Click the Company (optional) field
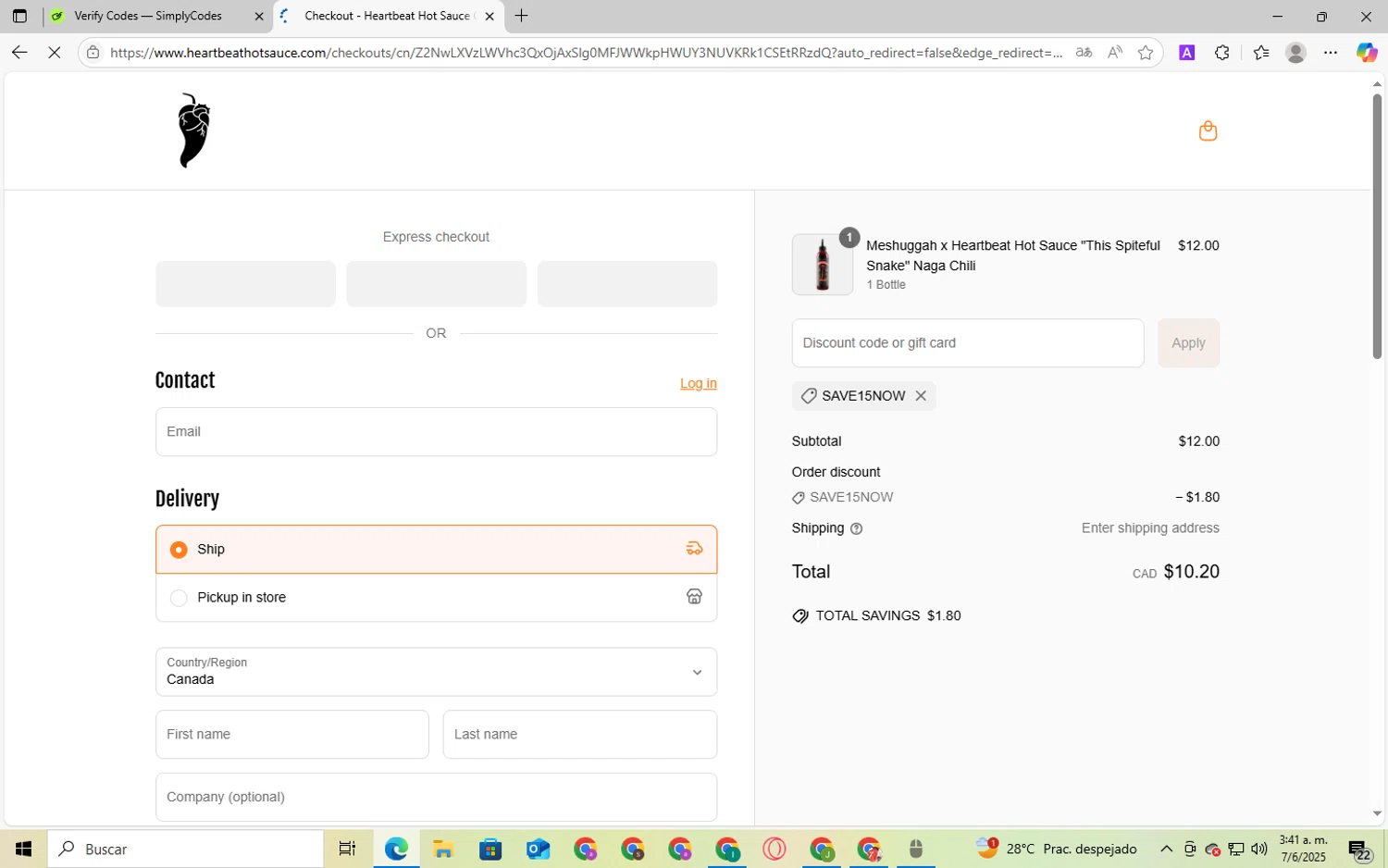Image resolution: width=1388 pixels, height=868 pixels. click(x=436, y=797)
